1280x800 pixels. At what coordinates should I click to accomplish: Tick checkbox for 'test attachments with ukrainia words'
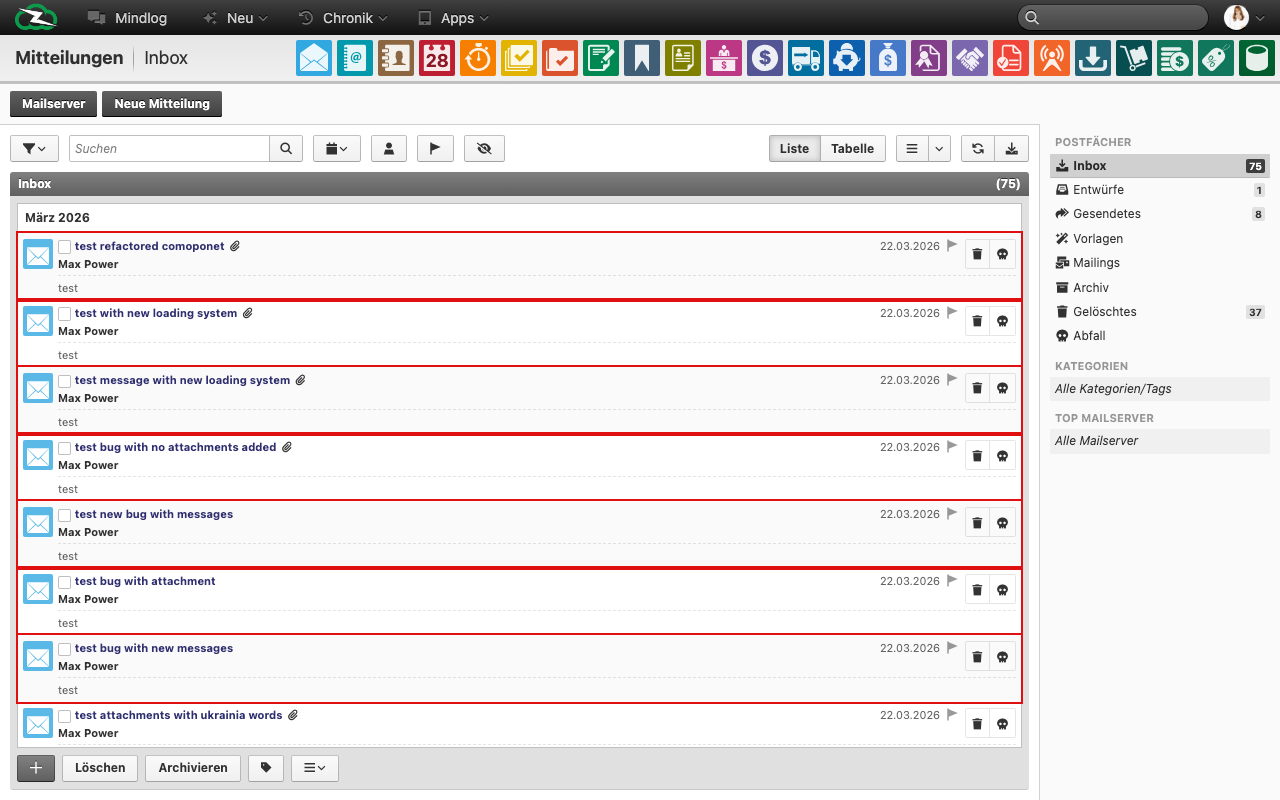coord(65,716)
